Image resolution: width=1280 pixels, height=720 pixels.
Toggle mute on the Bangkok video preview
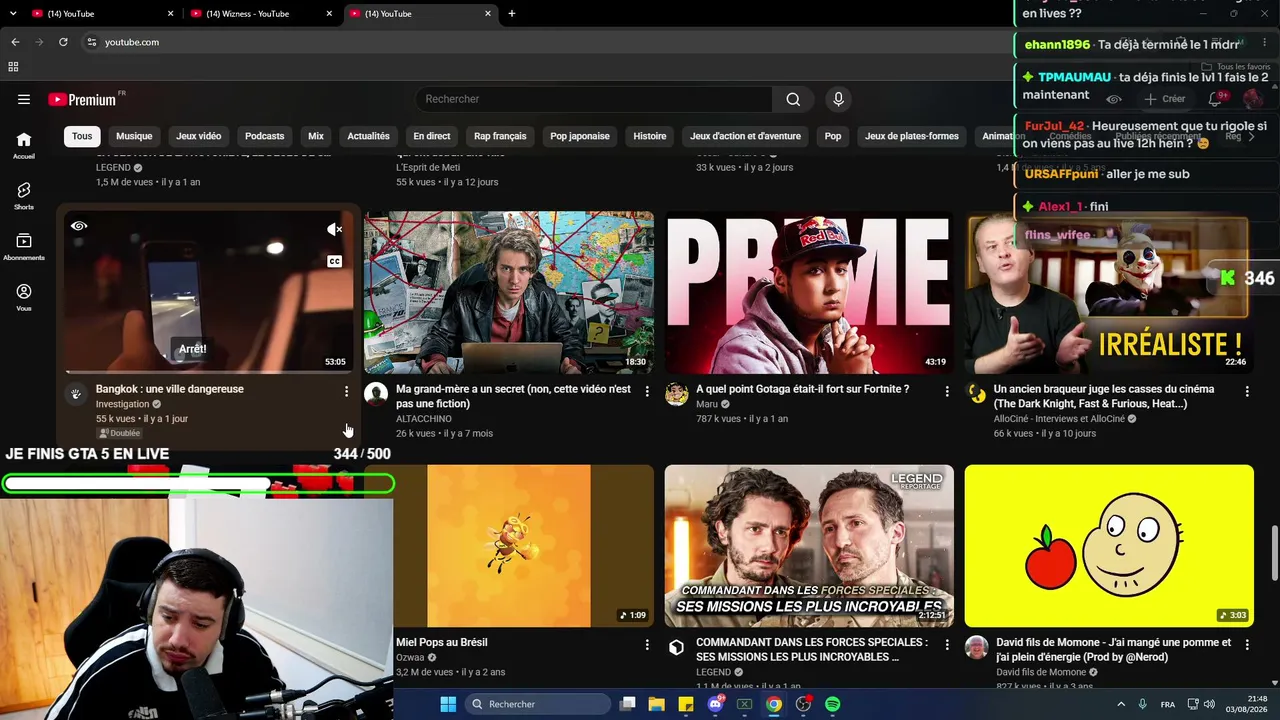tap(335, 230)
